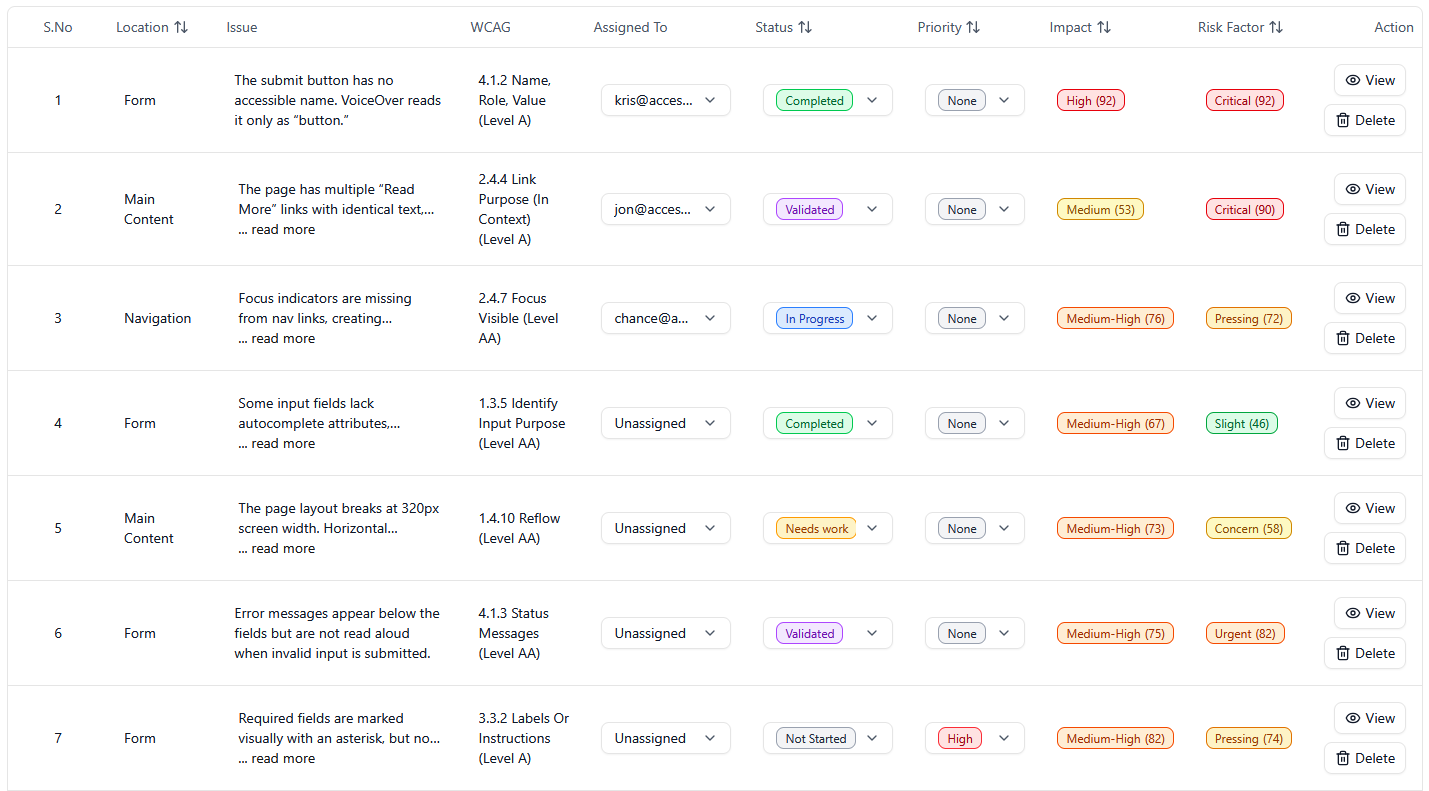Open read more for the focus indicators issue
Screen dimensions: 1429x791
point(276,338)
